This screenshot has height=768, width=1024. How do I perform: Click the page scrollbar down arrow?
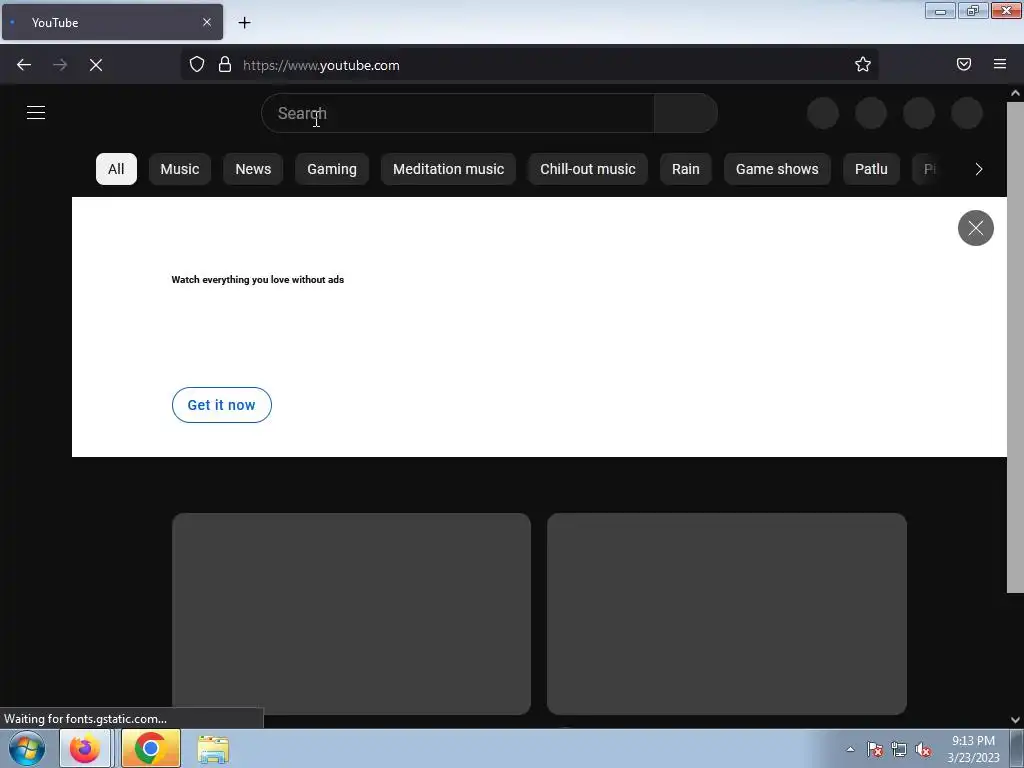(x=1015, y=720)
